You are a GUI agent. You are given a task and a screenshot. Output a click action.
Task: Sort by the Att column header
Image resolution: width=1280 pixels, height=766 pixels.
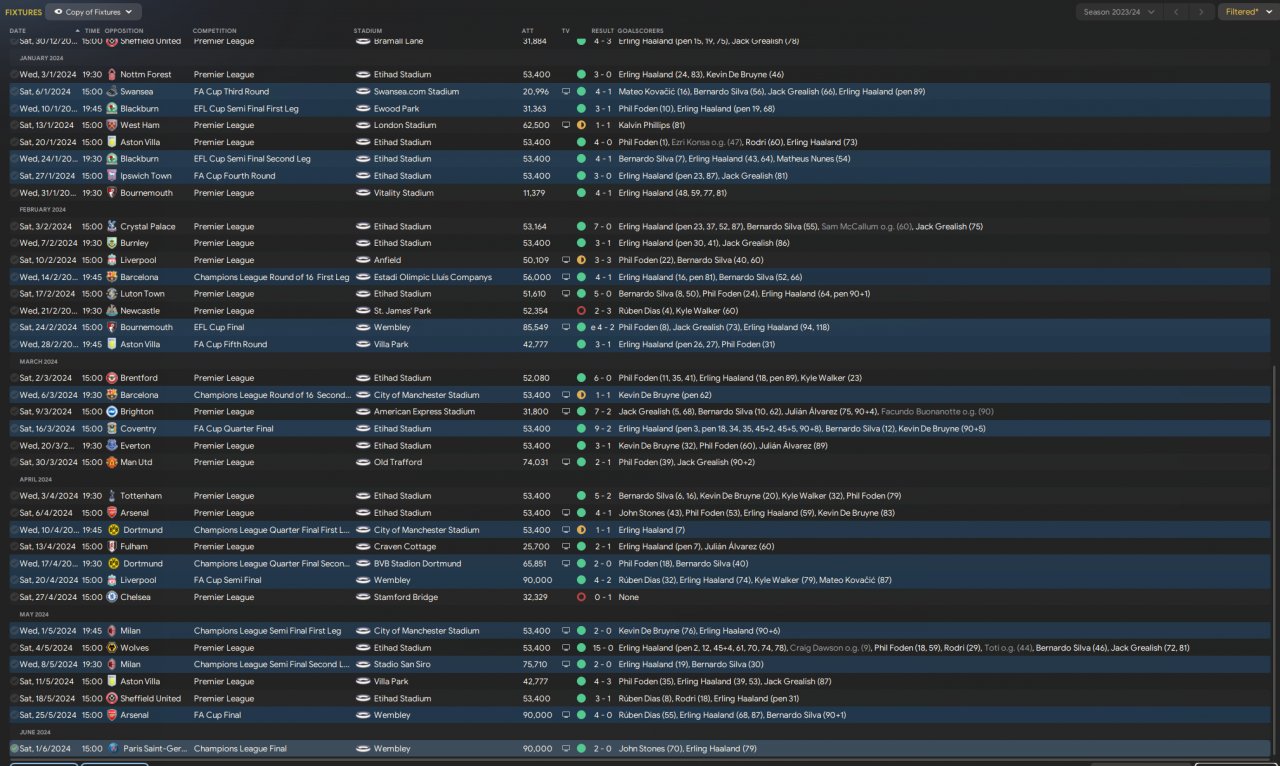pyautogui.click(x=528, y=31)
